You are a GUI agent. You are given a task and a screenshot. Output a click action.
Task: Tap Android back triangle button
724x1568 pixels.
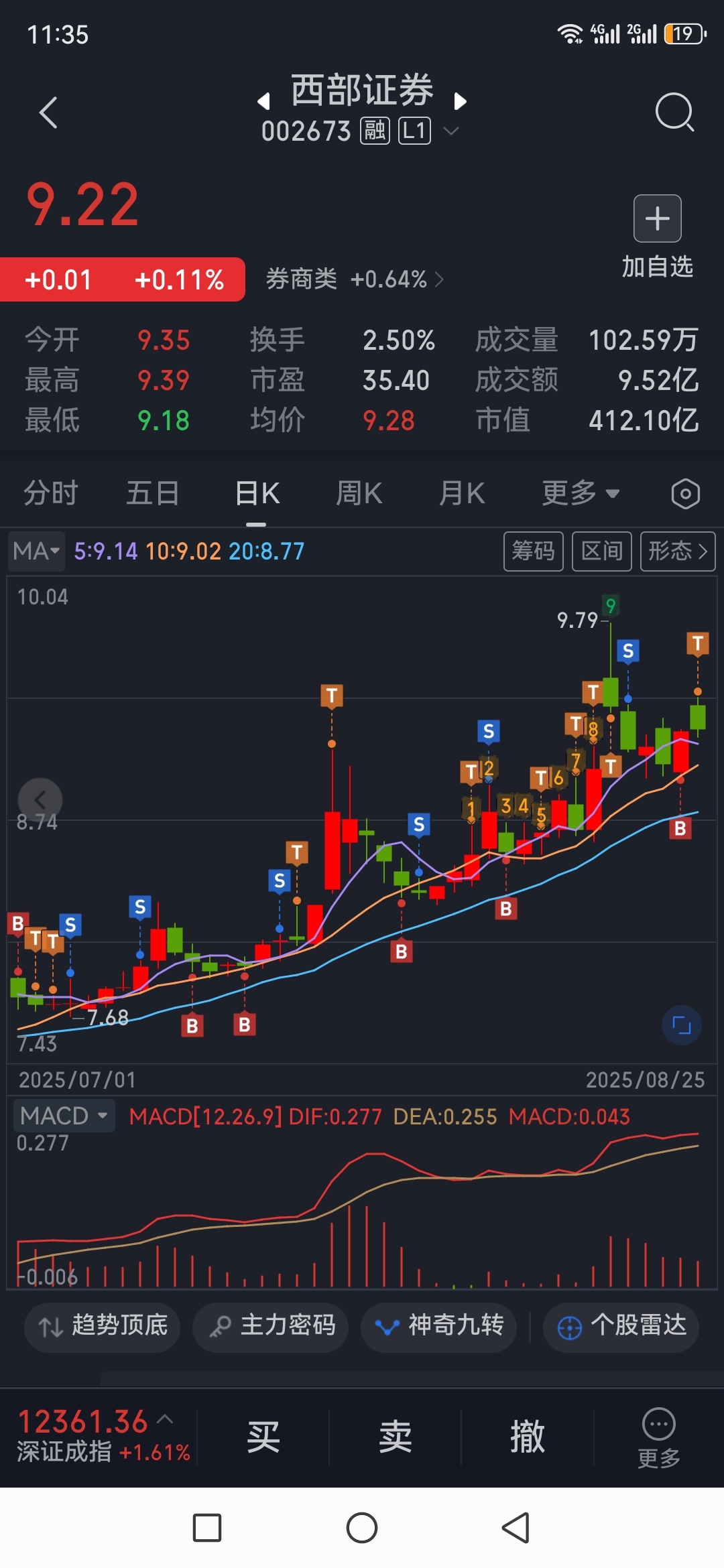516,1528
